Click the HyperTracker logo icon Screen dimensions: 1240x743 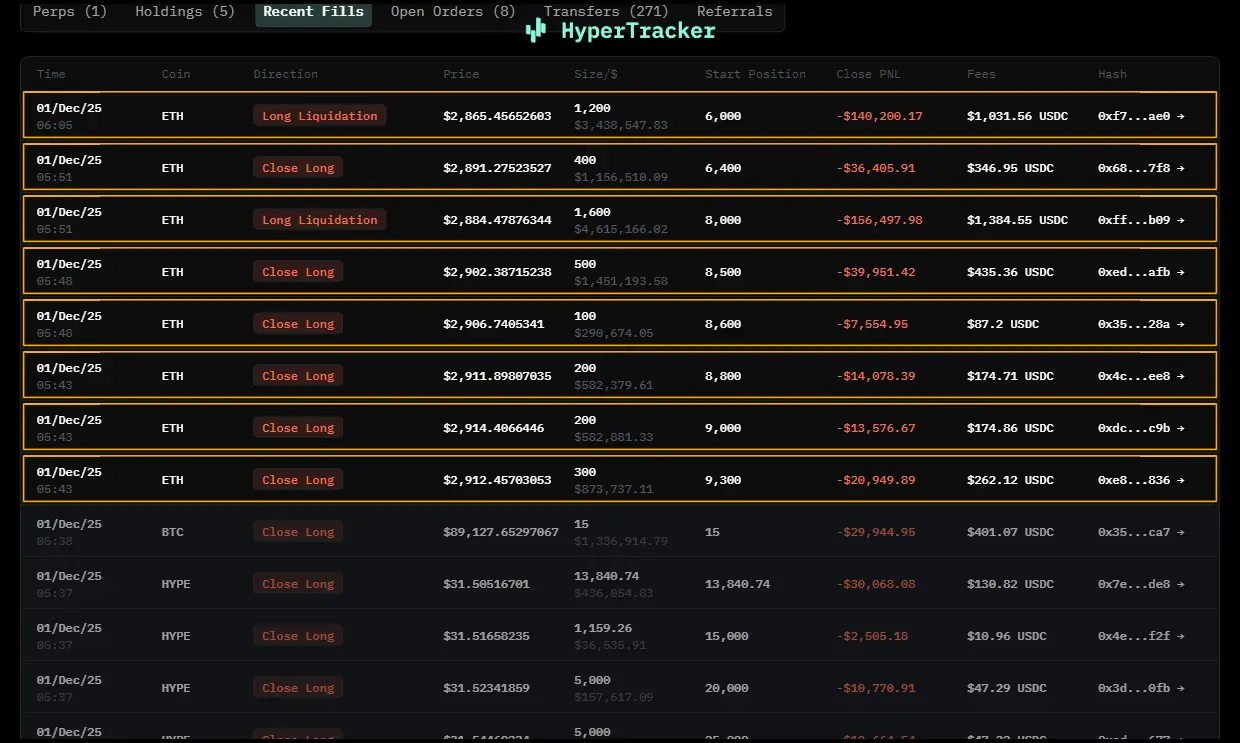[x=536, y=30]
